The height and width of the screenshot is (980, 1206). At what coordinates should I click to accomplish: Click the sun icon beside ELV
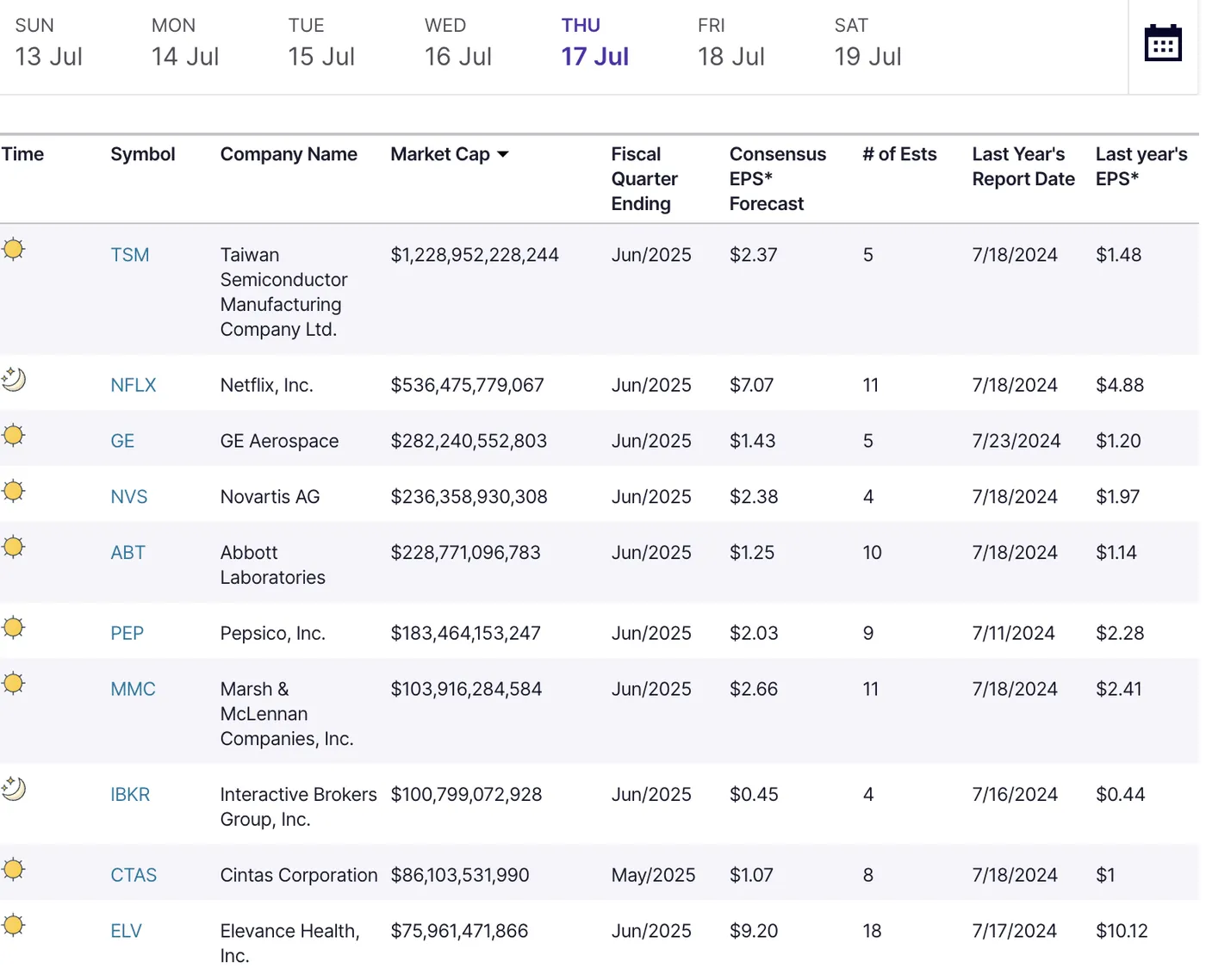[x=14, y=926]
